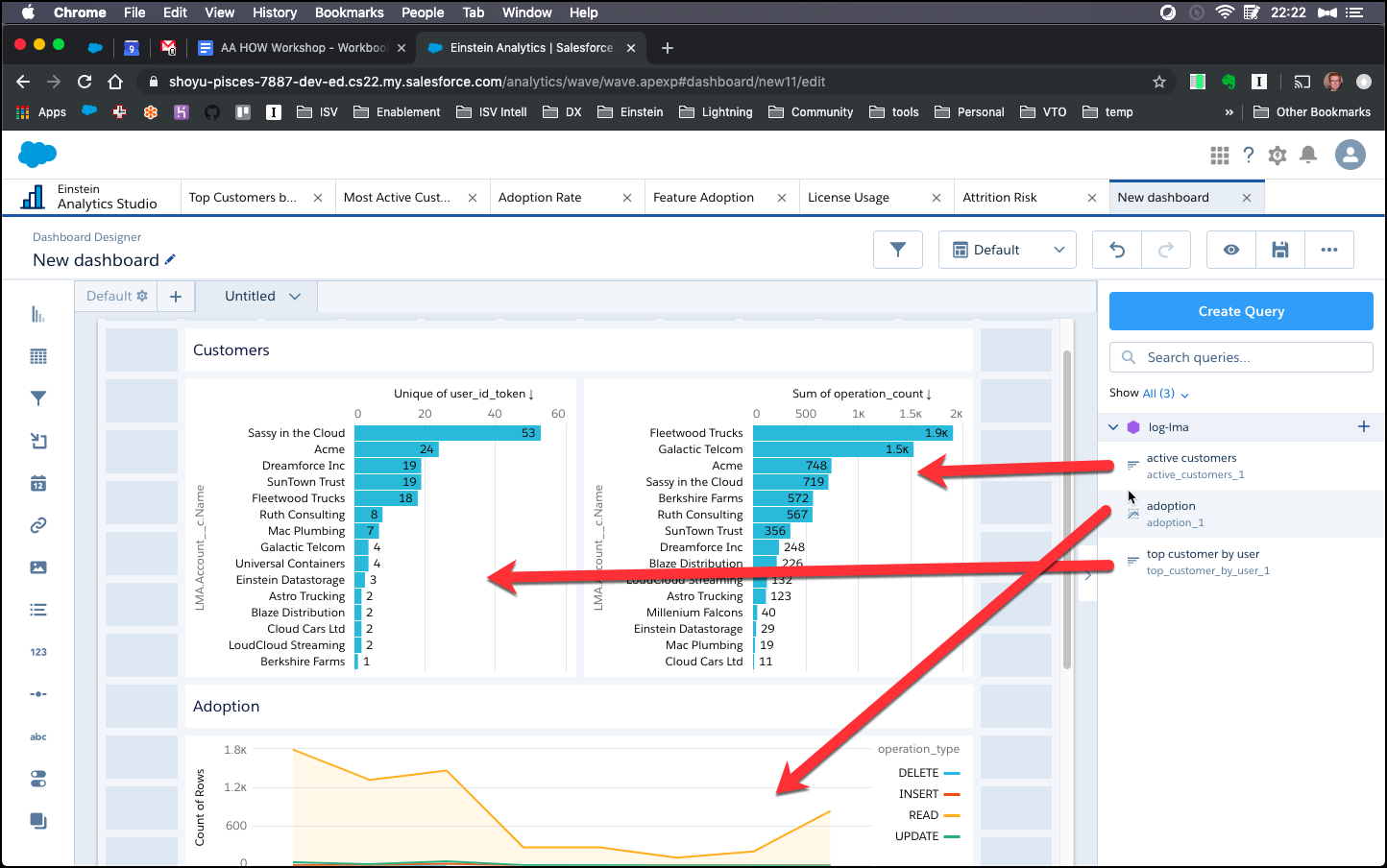The width and height of the screenshot is (1387, 868).
Task: Add a new dashboard page with plus
Action: (176, 297)
